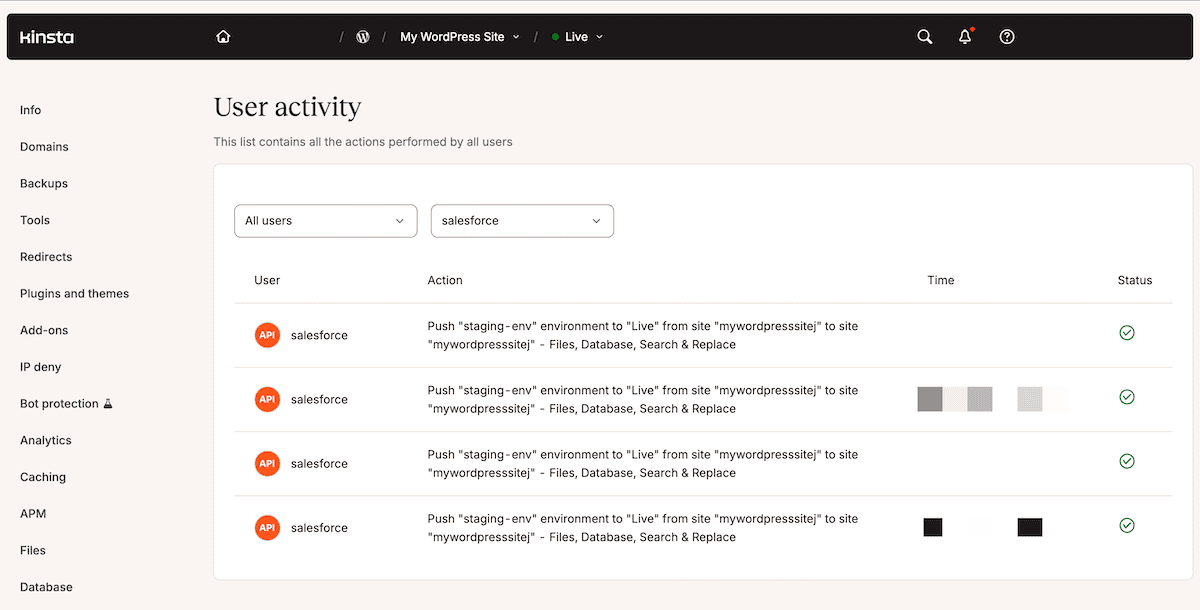Click the Time column header

point(941,280)
